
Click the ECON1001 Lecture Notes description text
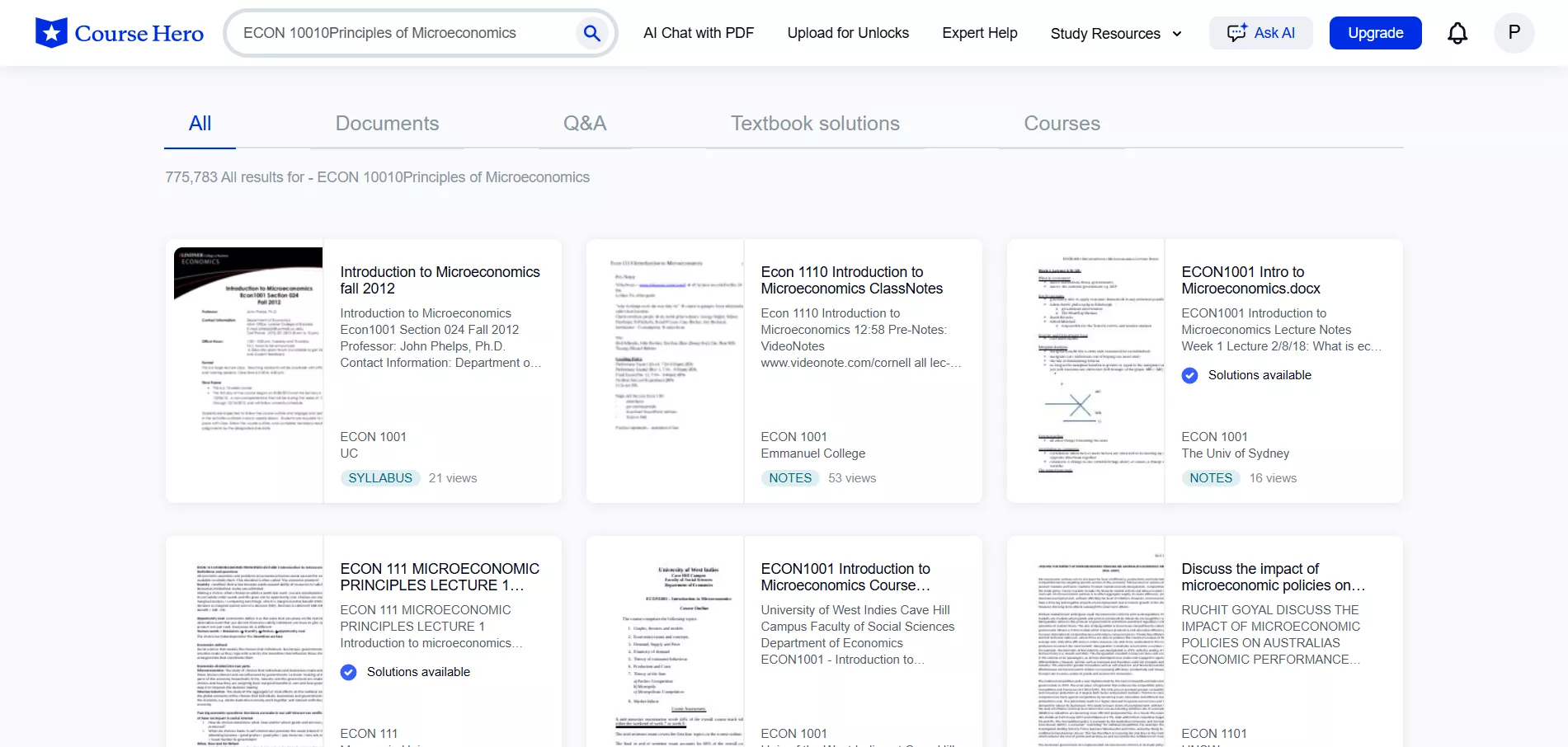pyautogui.click(x=1281, y=330)
